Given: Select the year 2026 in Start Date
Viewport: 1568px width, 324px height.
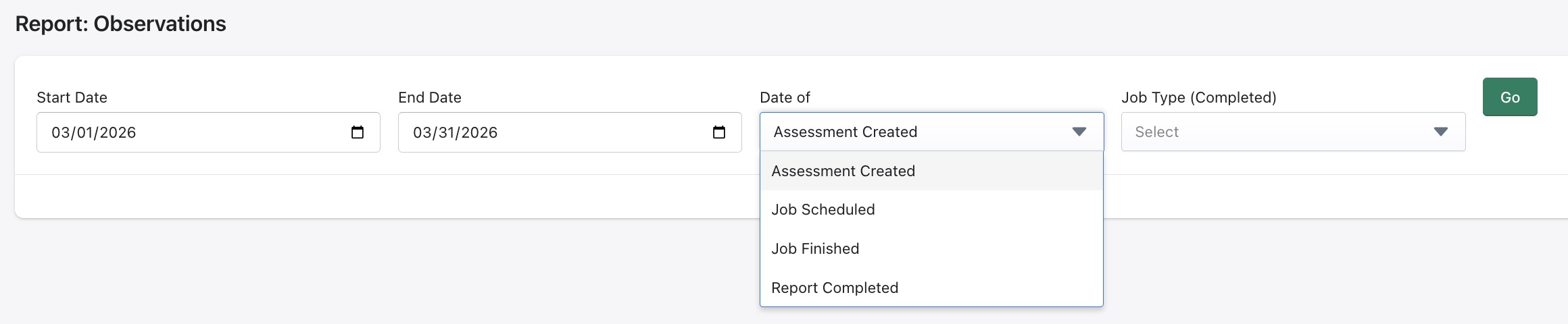Looking at the screenshot, I should [118, 133].
